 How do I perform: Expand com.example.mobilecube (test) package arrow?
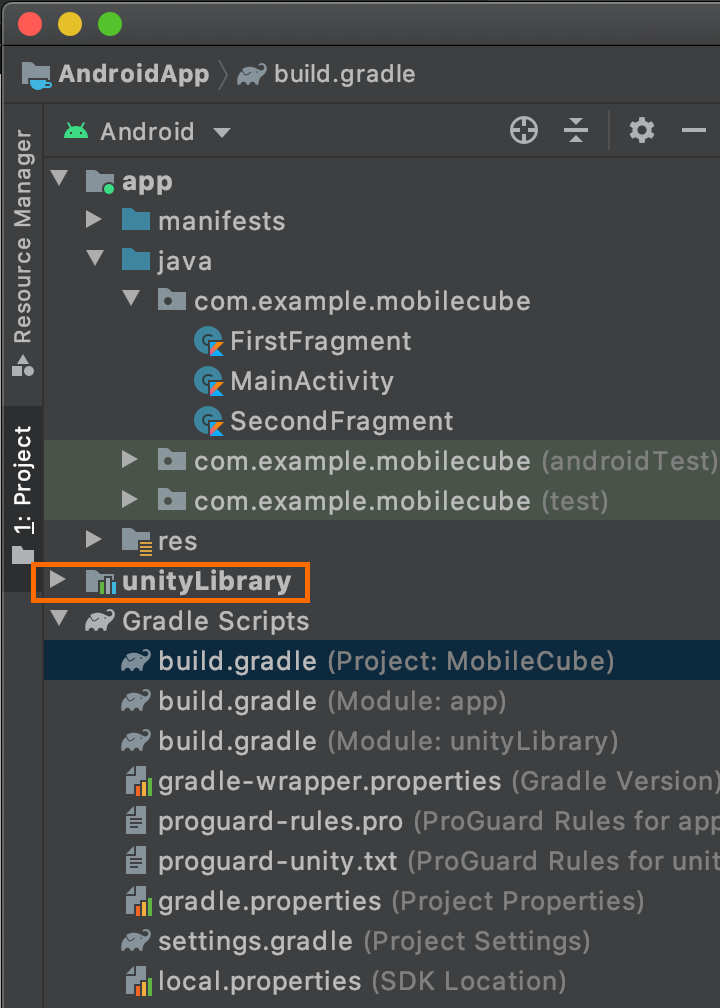pos(130,499)
